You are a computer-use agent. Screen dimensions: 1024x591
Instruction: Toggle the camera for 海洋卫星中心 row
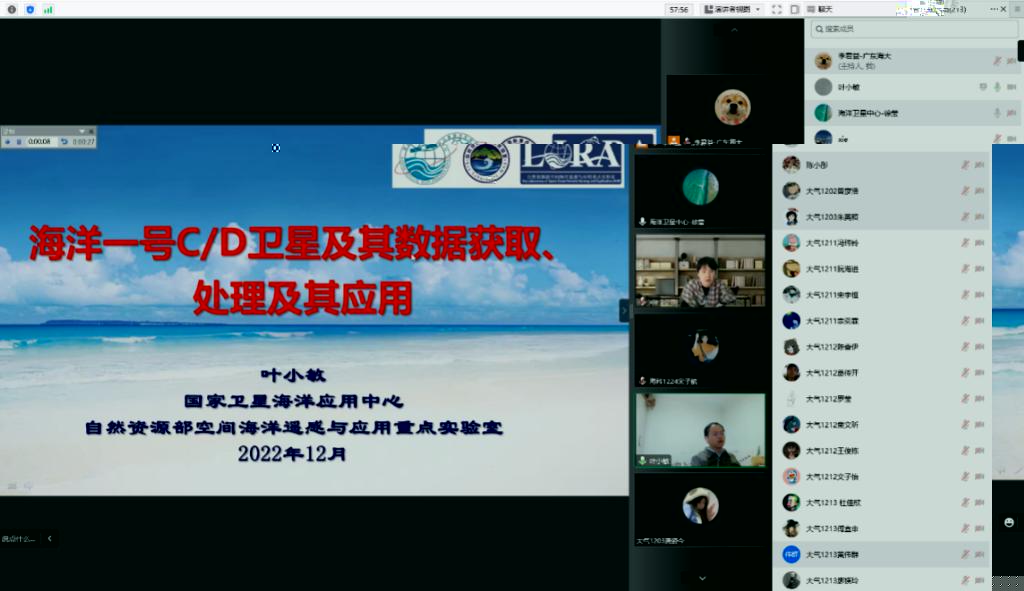pyautogui.click(x=1011, y=113)
